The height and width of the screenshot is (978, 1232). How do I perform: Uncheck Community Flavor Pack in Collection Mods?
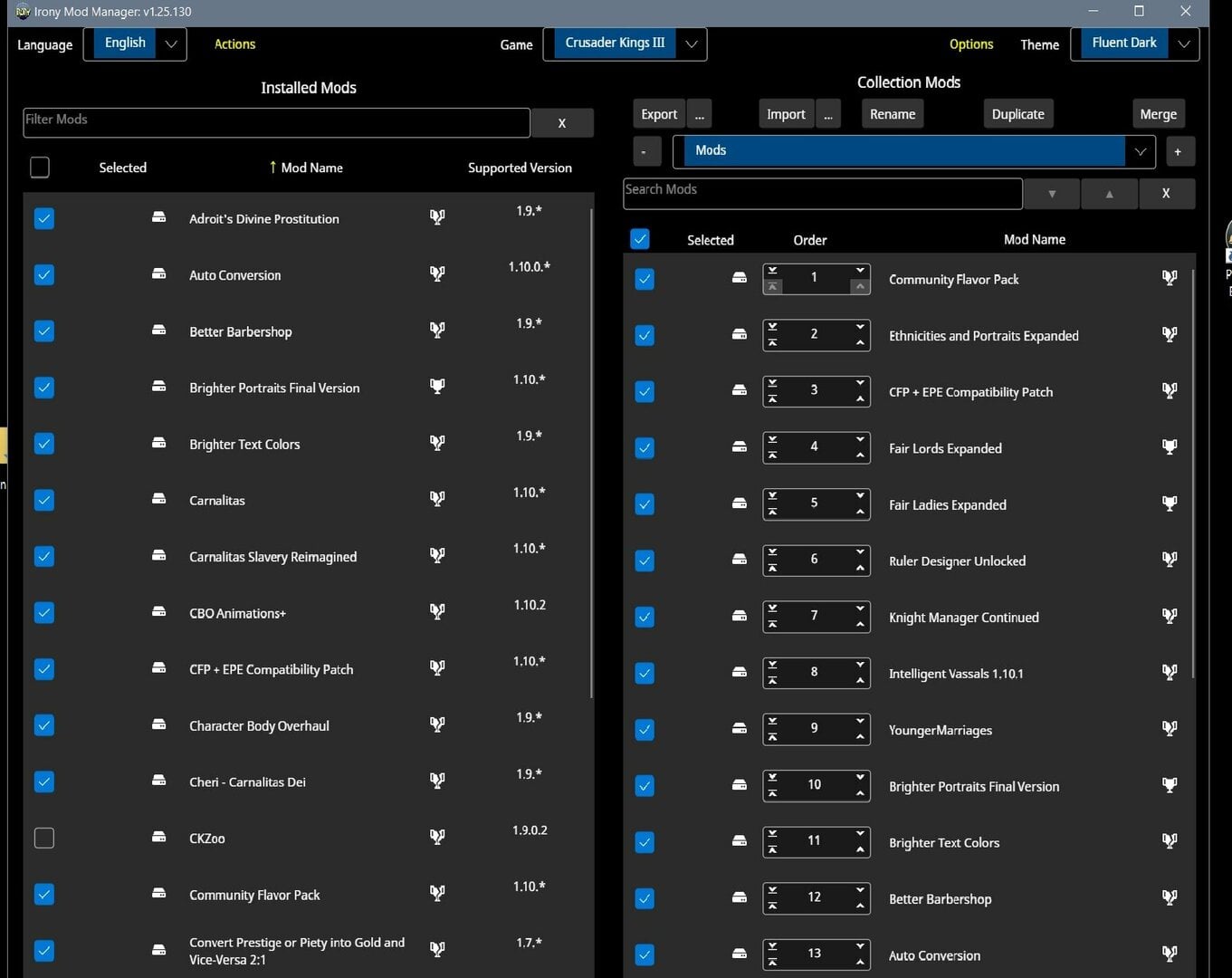(645, 279)
